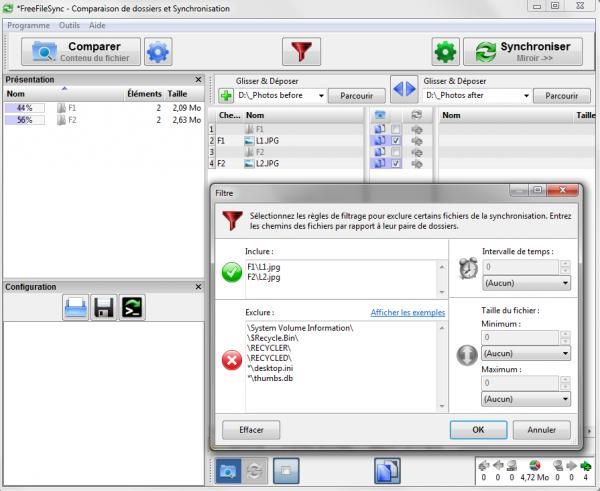Click the time interval value spinner

(565, 267)
